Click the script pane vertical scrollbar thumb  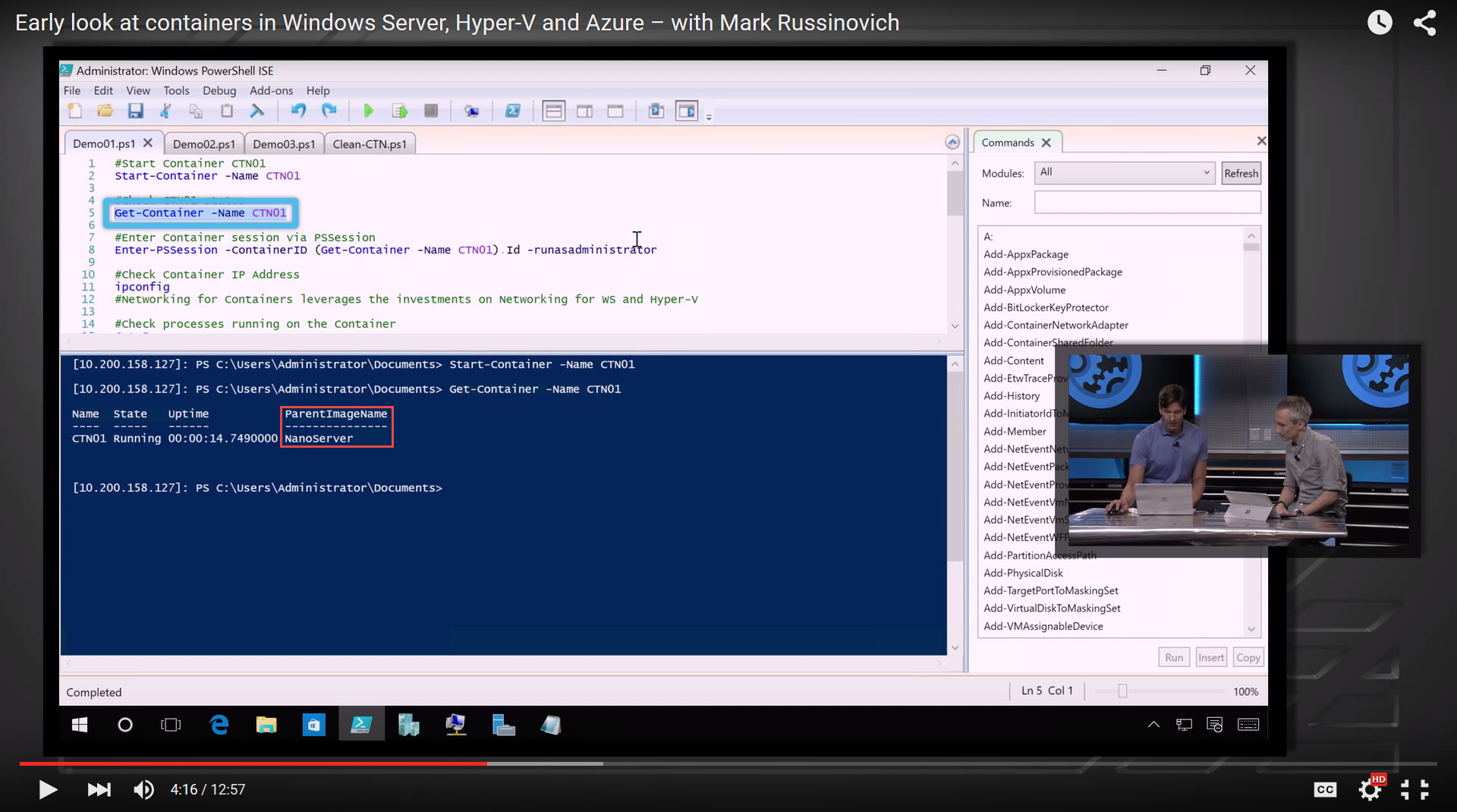955,194
